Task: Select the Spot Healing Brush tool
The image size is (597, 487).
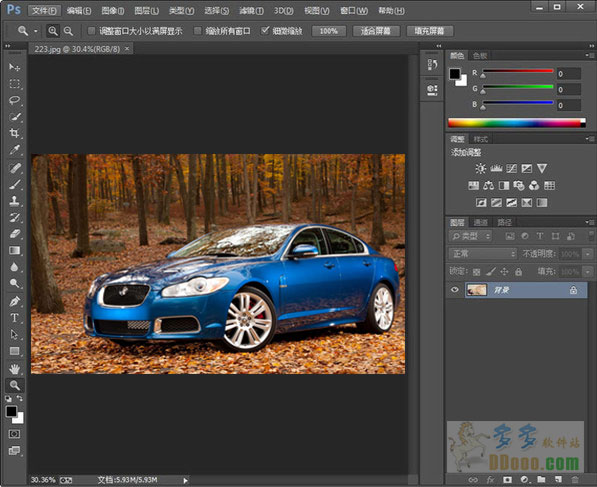Action: click(x=14, y=168)
